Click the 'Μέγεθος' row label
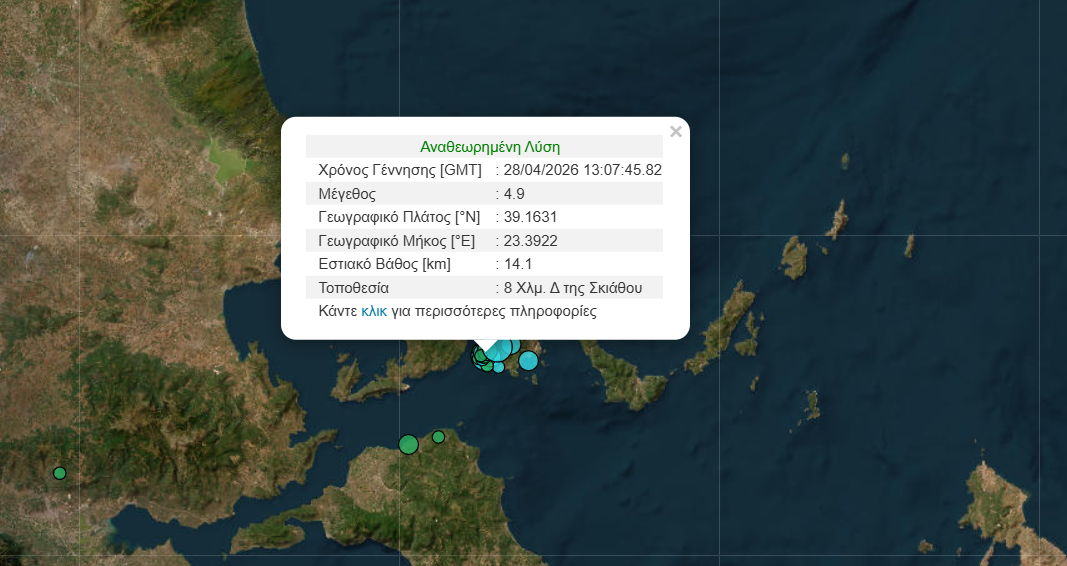This screenshot has width=1067, height=566. [346, 193]
